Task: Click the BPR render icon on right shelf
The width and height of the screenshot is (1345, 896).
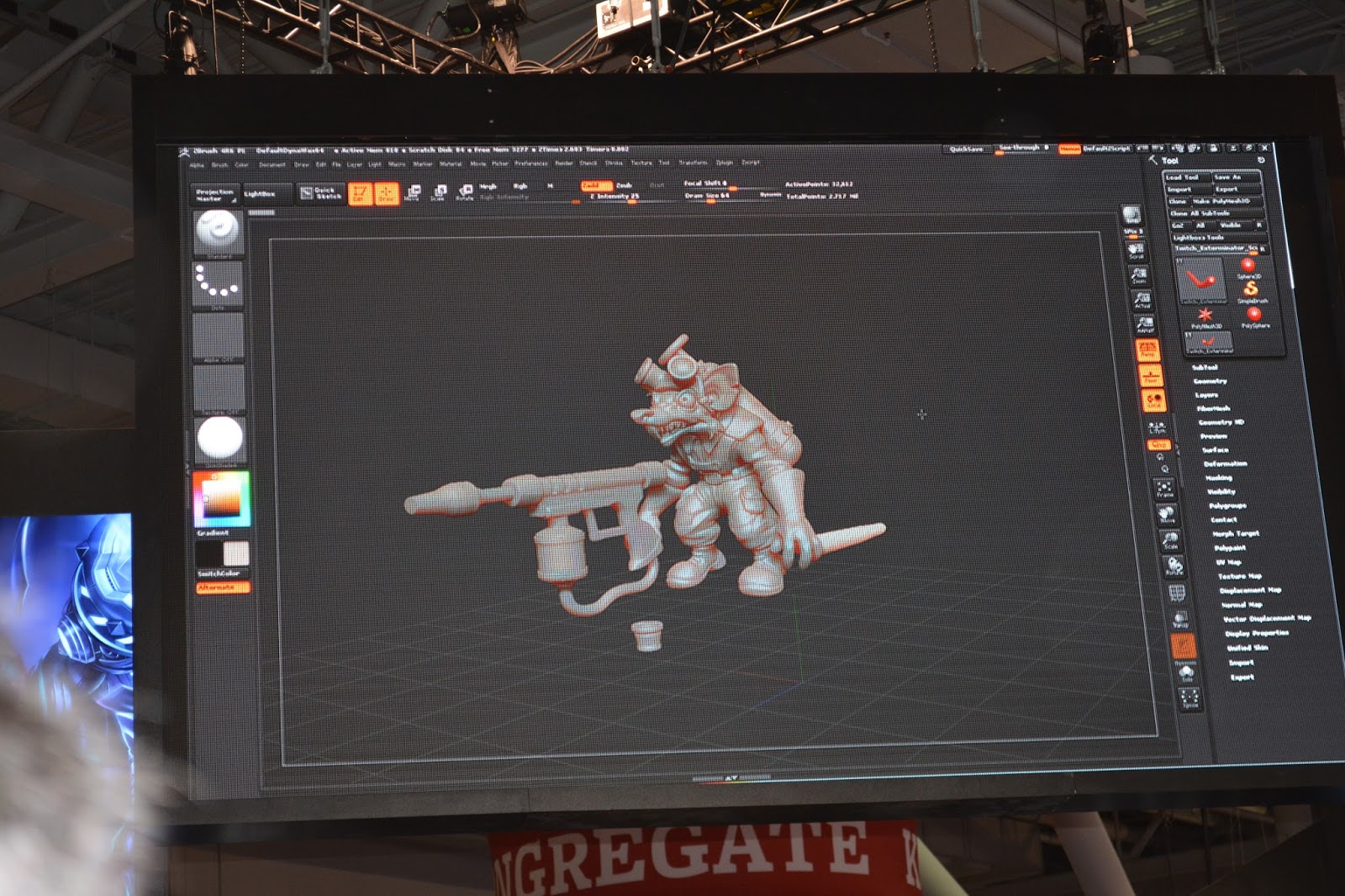Action: click(1131, 215)
